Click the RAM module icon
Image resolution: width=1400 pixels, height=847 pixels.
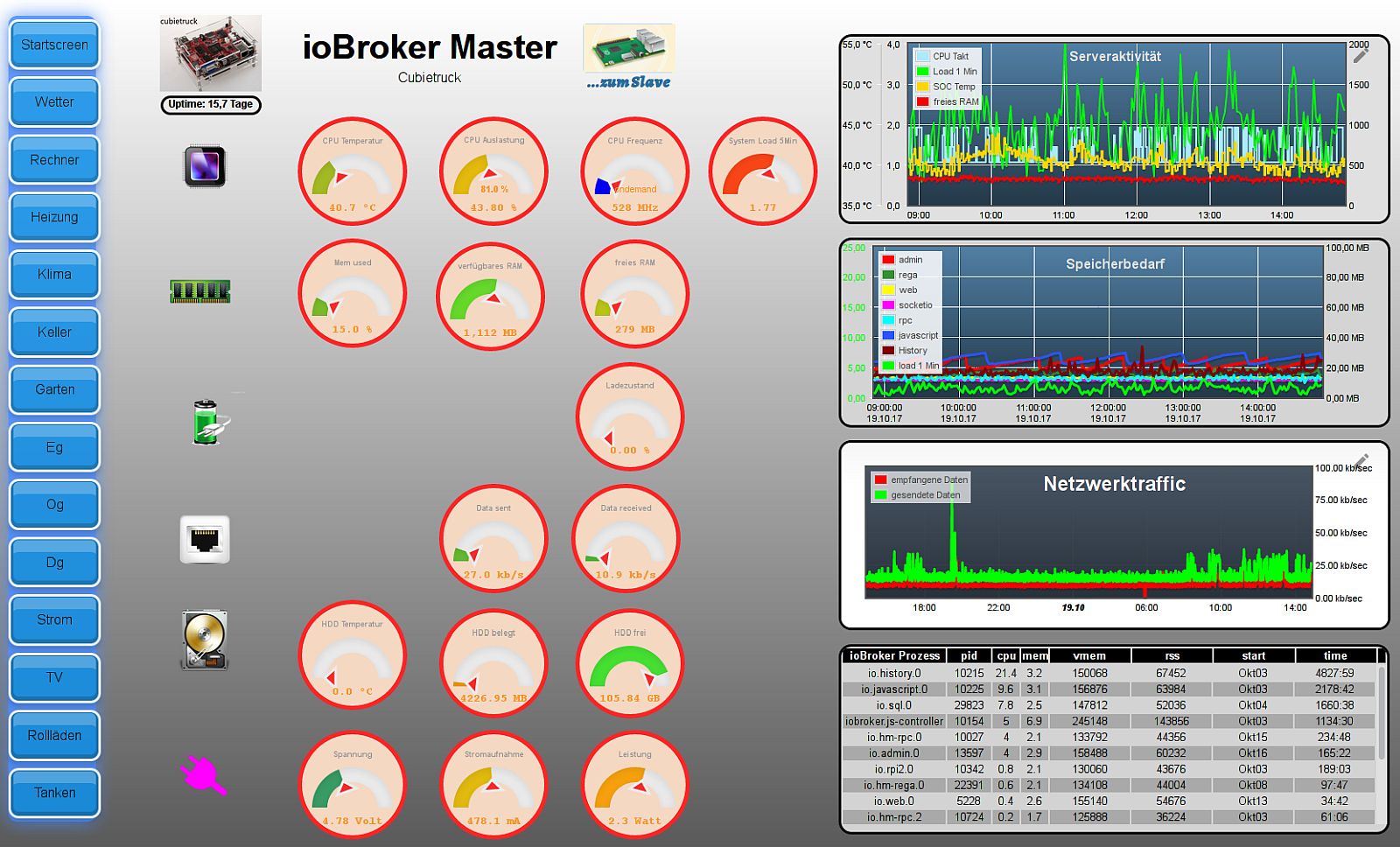tap(200, 291)
